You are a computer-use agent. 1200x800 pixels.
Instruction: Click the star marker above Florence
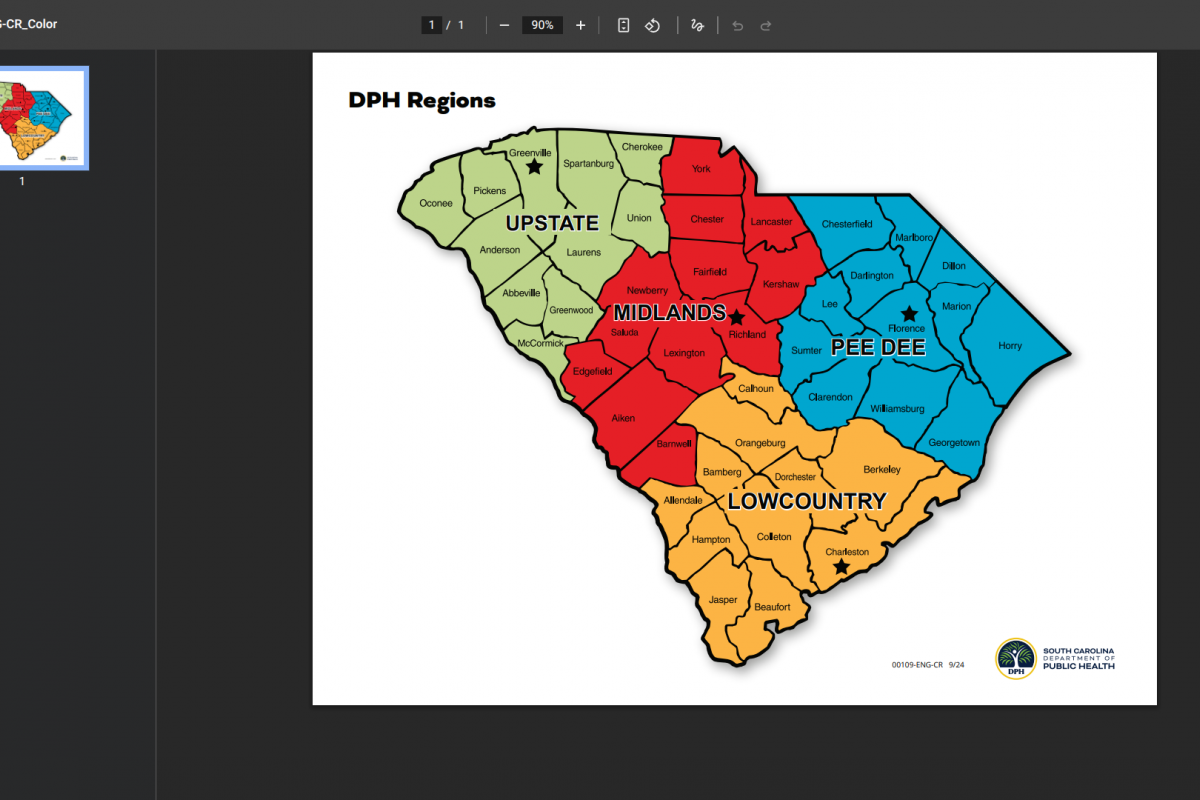(x=909, y=314)
